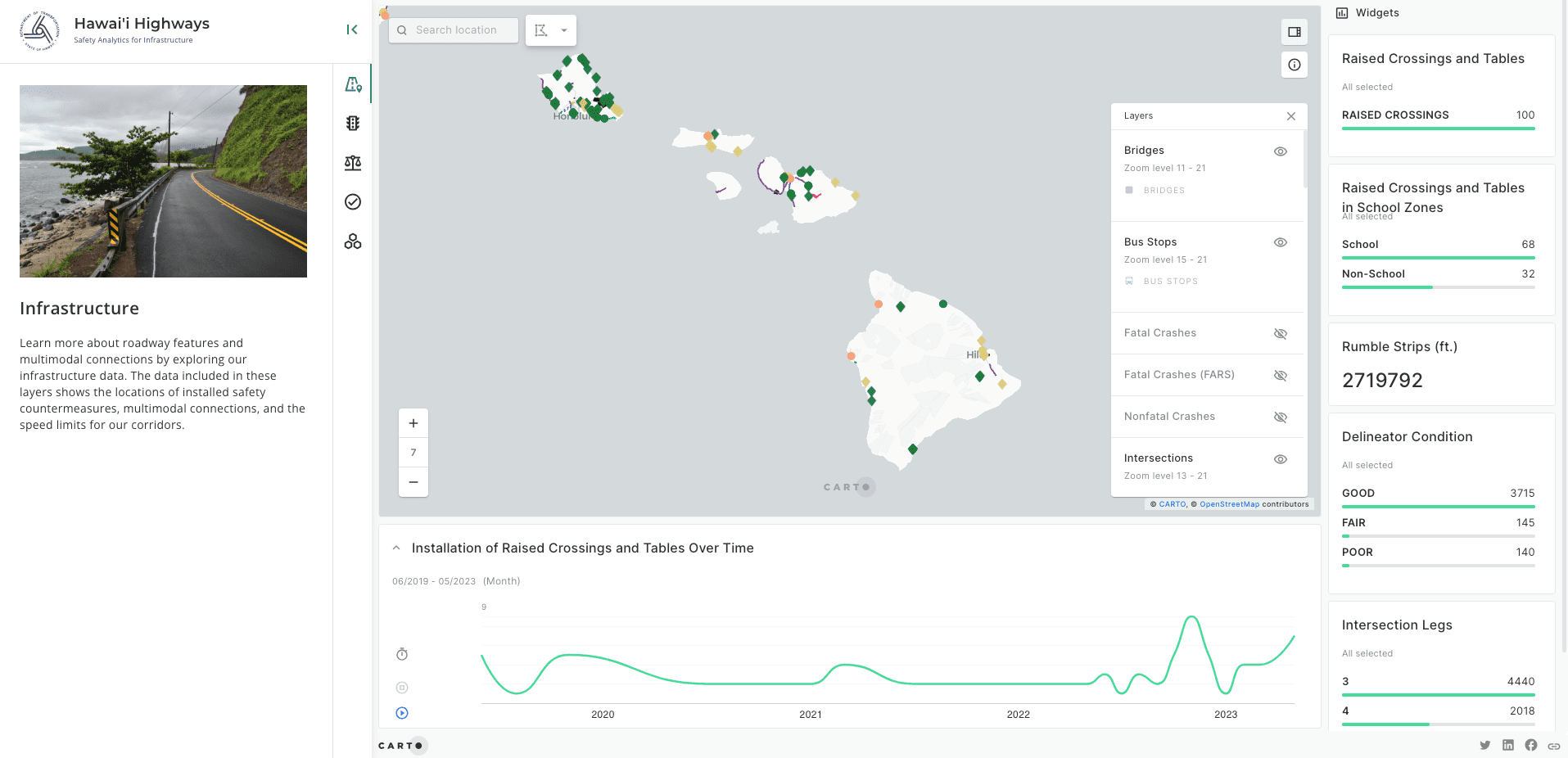The height and width of the screenshot is (758, 1568).
Task: Open the drawing tool dropdown near search
Action: tap(564, 29)
